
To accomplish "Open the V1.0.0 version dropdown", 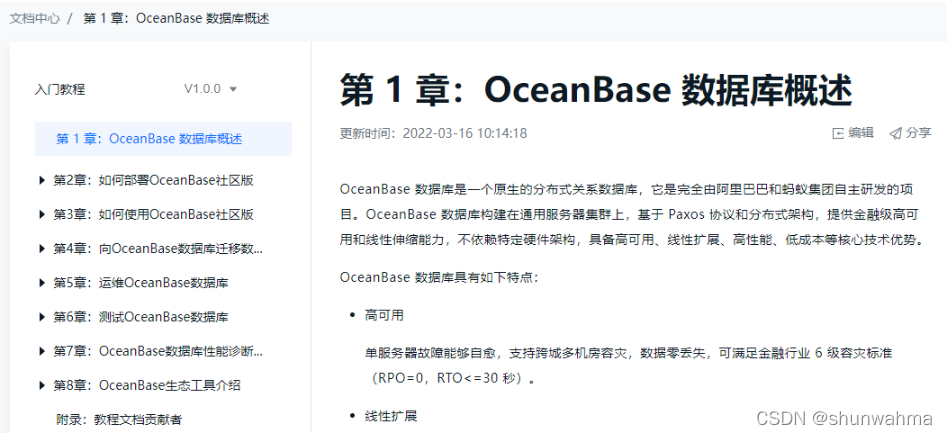I will (210, 89).
